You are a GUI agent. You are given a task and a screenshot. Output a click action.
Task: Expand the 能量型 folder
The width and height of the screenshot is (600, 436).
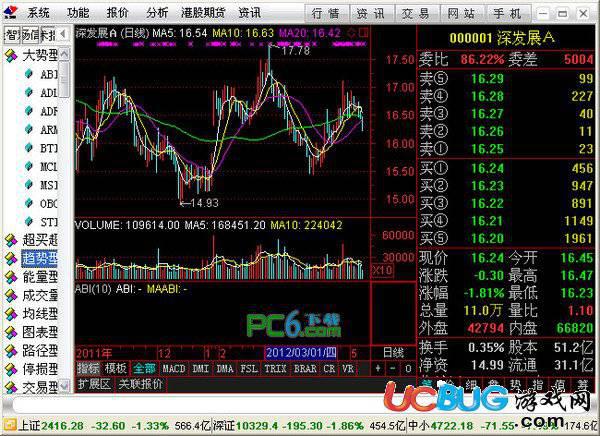point(11,277)
